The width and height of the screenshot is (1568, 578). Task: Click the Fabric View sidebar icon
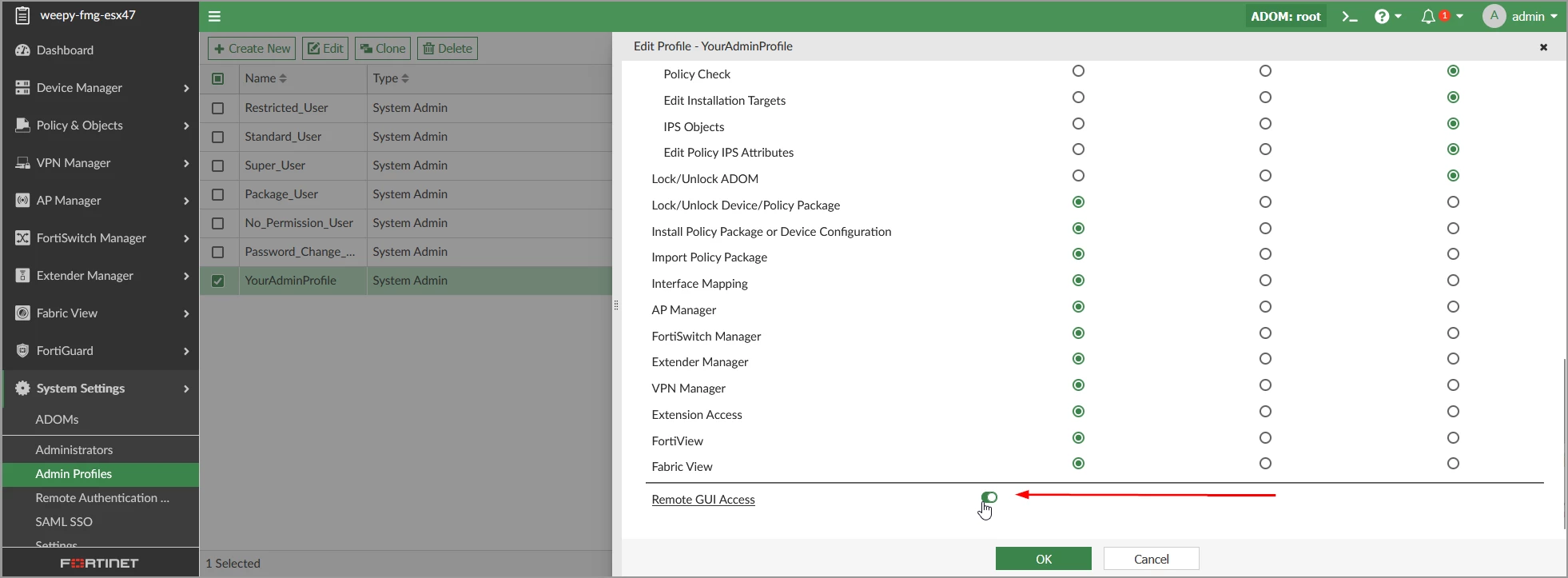(22, 313)
